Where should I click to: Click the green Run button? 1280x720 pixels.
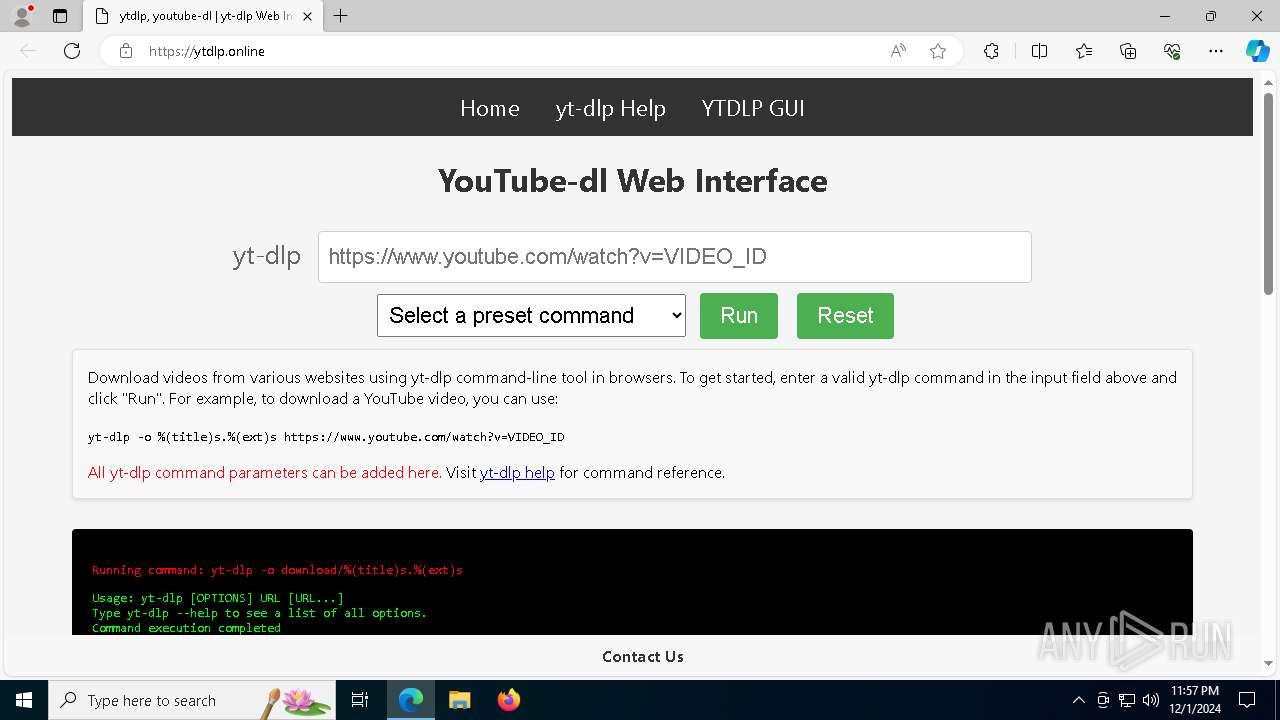point(739,316)
